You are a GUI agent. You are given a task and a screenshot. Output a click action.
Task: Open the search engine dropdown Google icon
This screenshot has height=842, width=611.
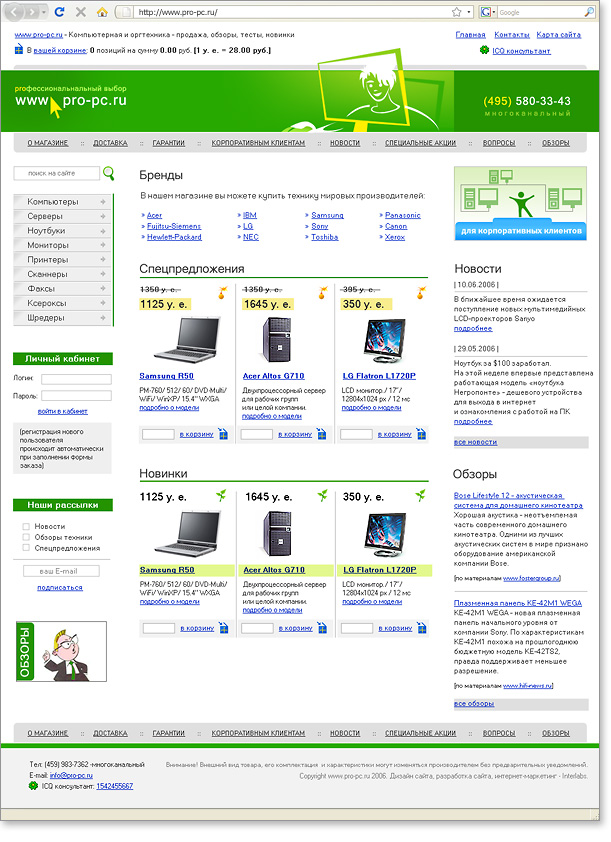click(486, 12)
